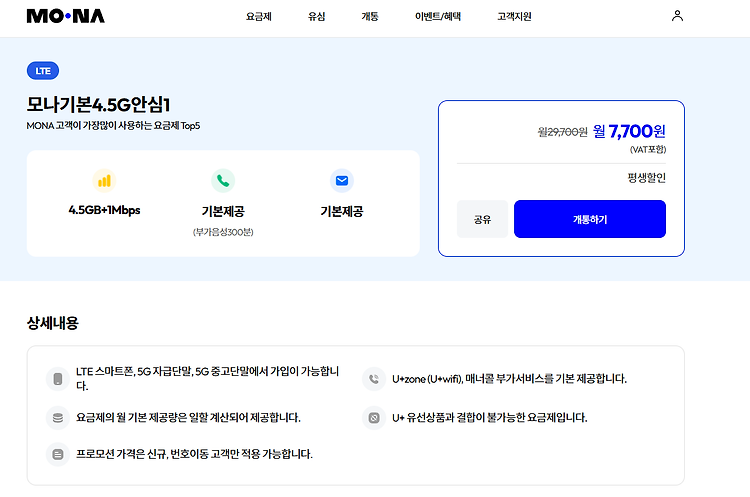Click the 공유 share button
750x497 pixels.
tap(482, 219)
